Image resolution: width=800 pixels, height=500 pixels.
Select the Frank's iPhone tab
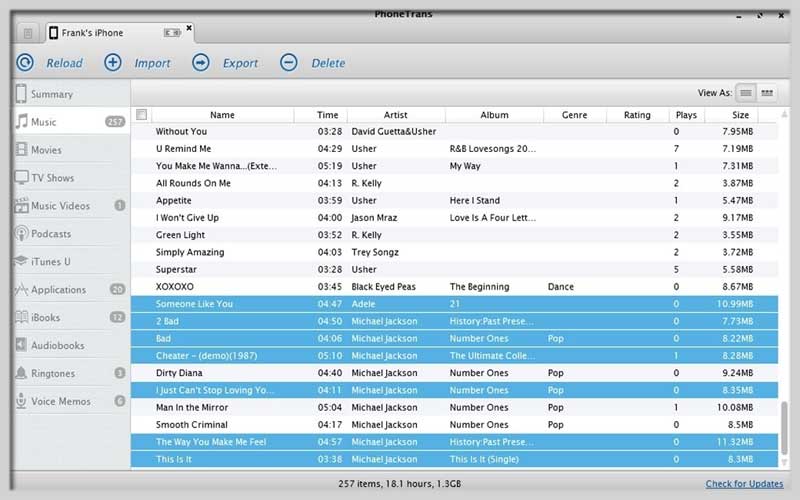[120, 33]
